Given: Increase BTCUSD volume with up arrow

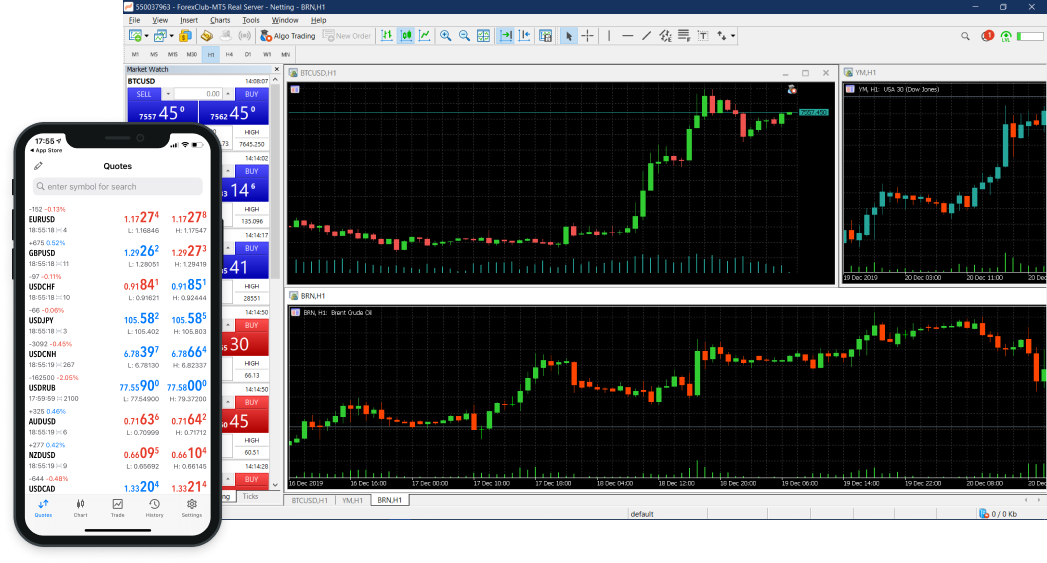Looking at the screenshot, I should (228, 94).
